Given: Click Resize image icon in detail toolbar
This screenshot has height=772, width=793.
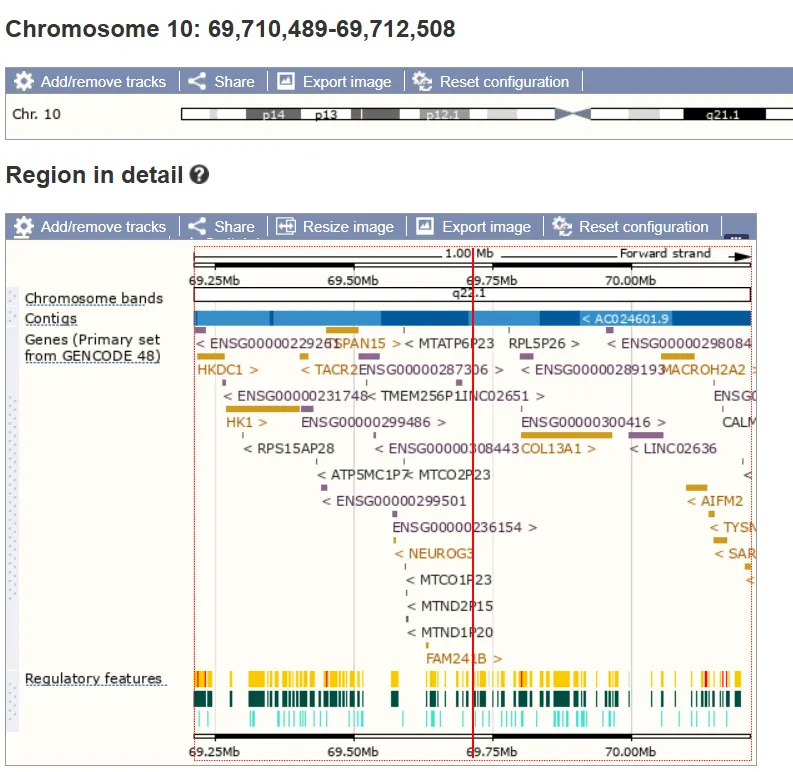Looking at the screenshot, I should click(286, 226).
